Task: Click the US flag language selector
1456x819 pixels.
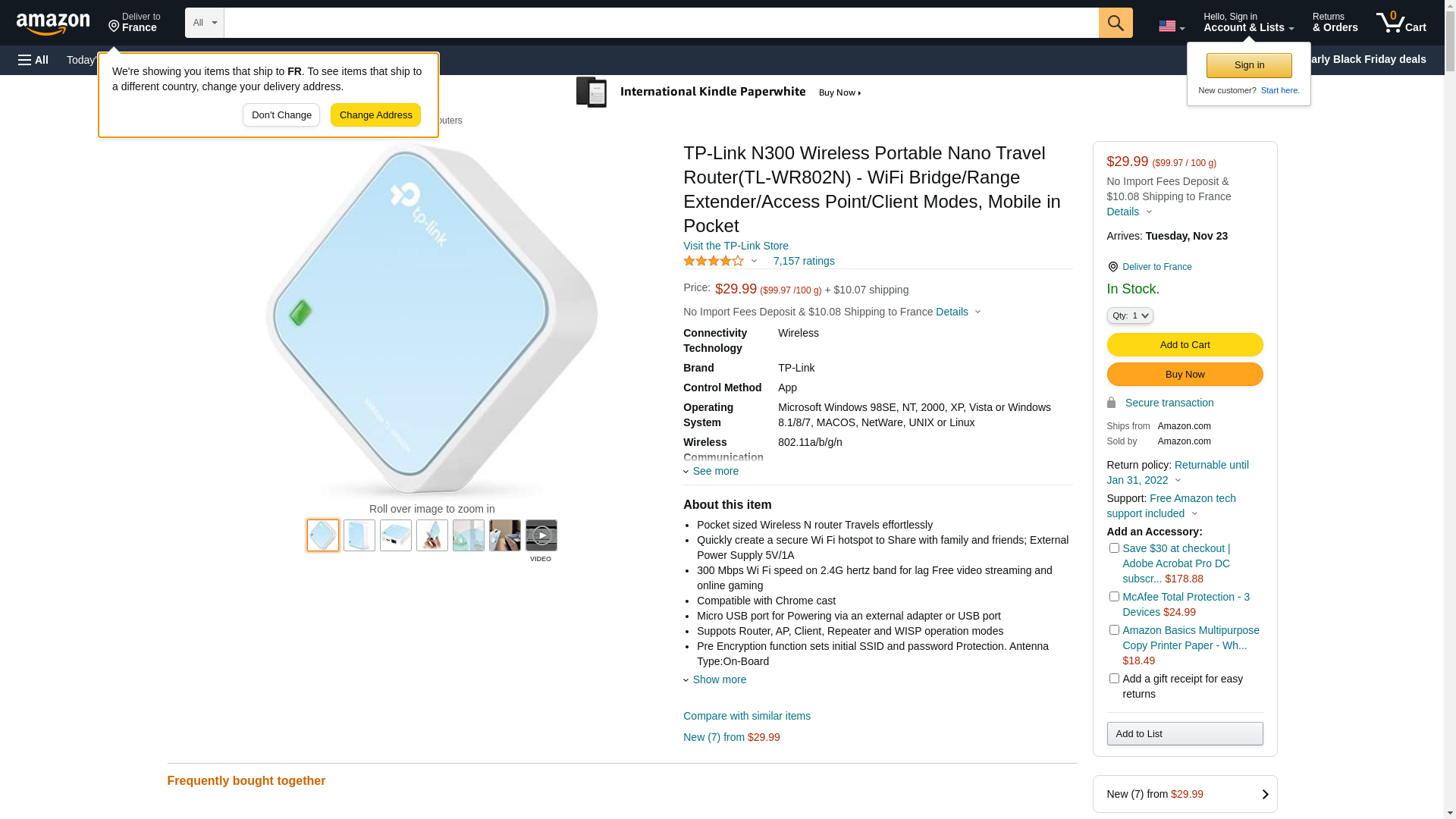Action: click(1171, 27)
